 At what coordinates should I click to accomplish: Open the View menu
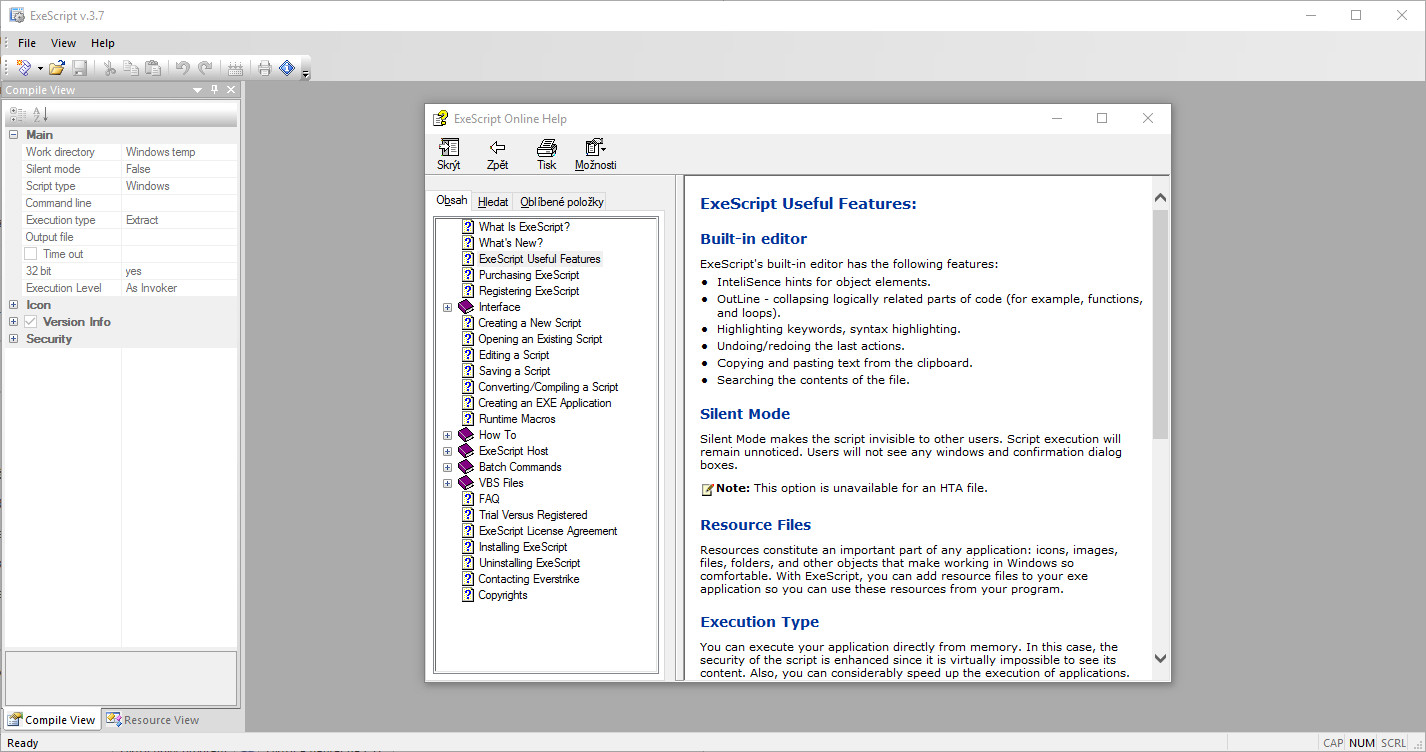click(x=63, y=43)
